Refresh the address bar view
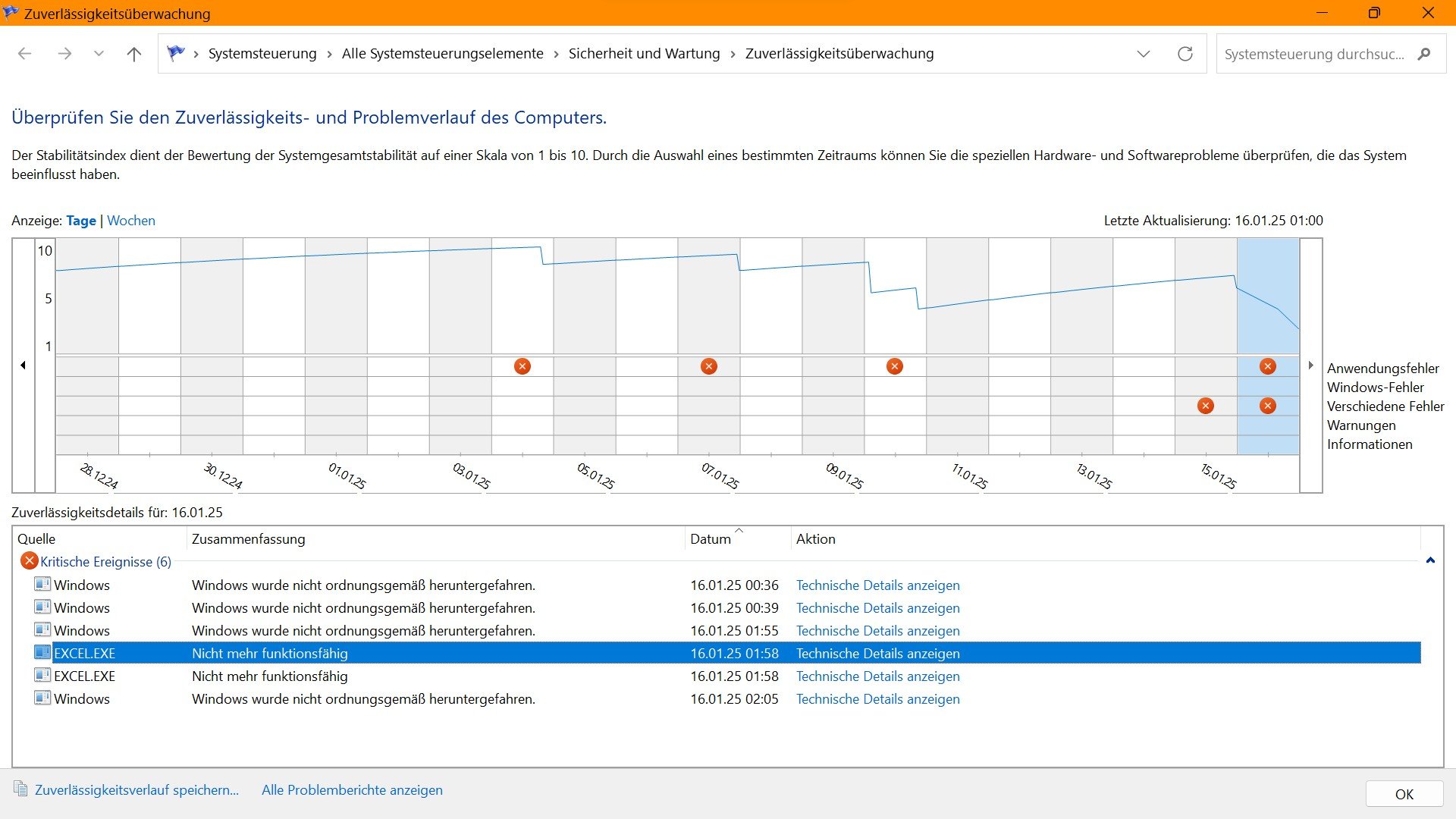Screen dimensions: 1456x819 coord(1185,54)
